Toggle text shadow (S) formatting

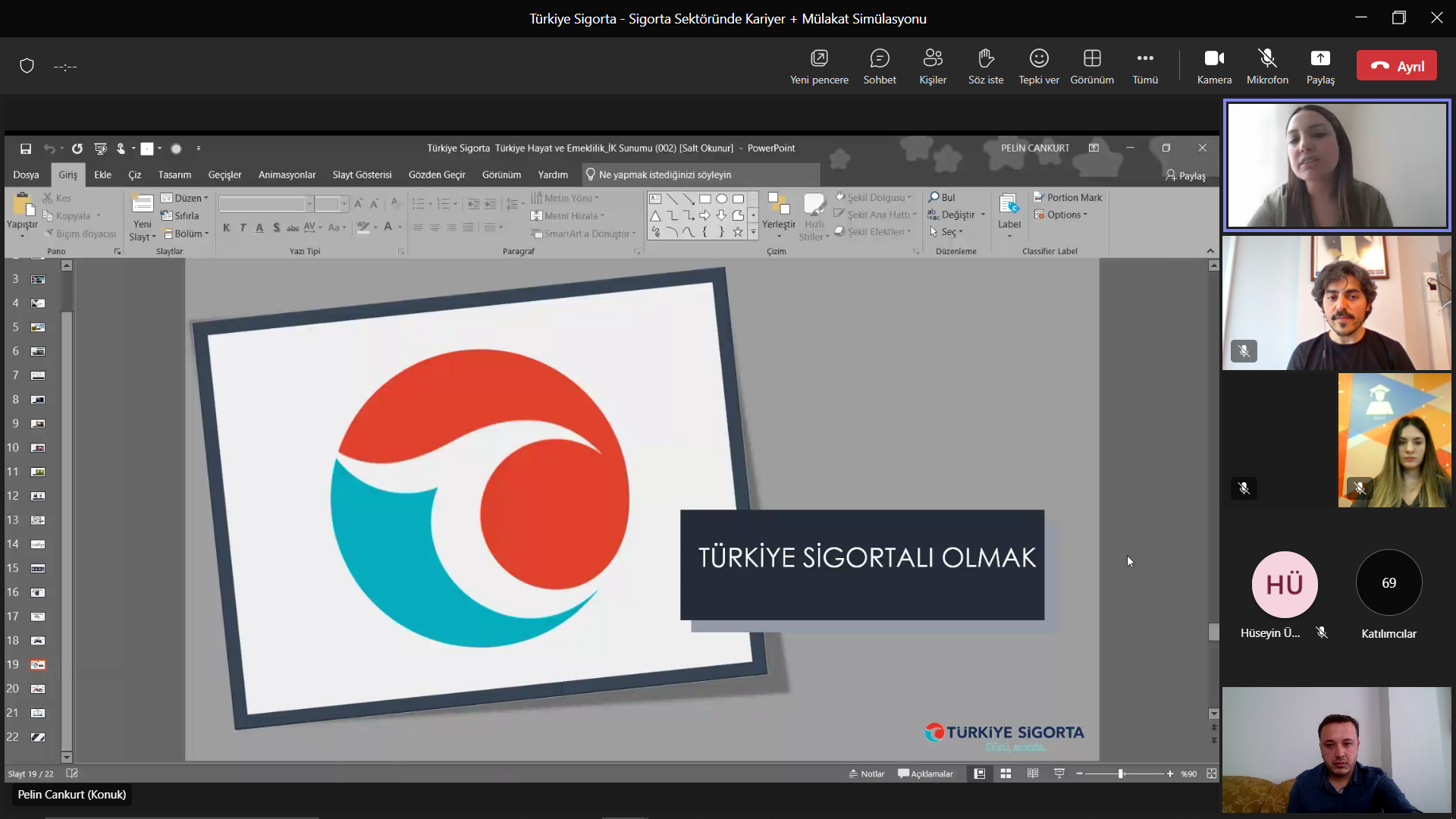pos(276,227)
